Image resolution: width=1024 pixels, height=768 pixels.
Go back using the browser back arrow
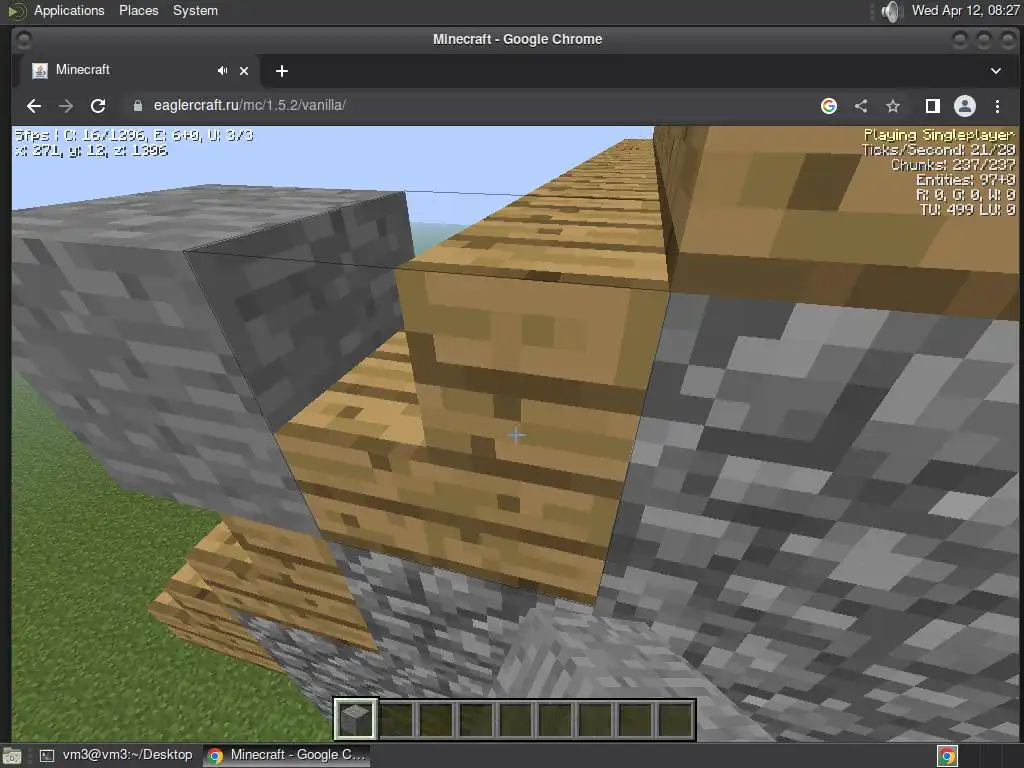(34, 106)
